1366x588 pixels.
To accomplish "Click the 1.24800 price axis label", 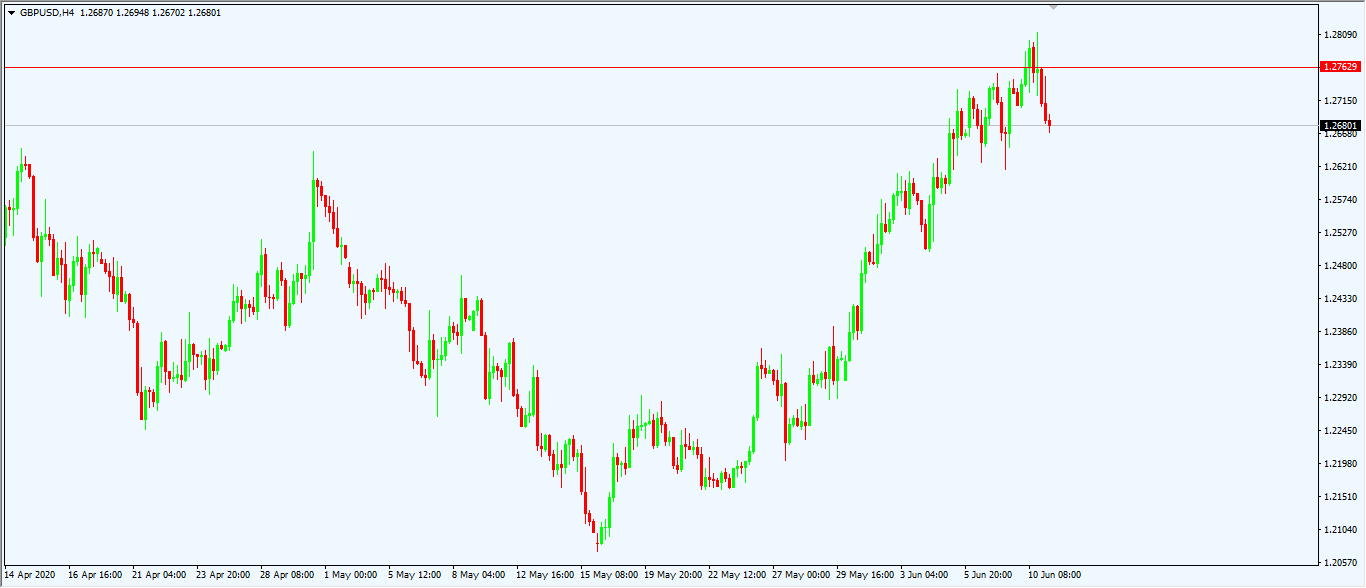I will (1339, 266).
